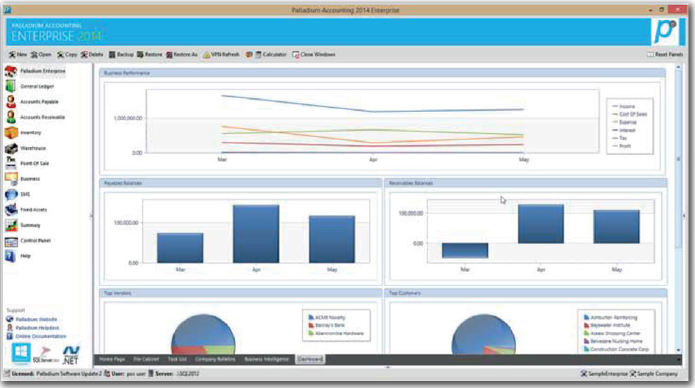
Task: Open the Palladium Website link
Action: point(32,319)
